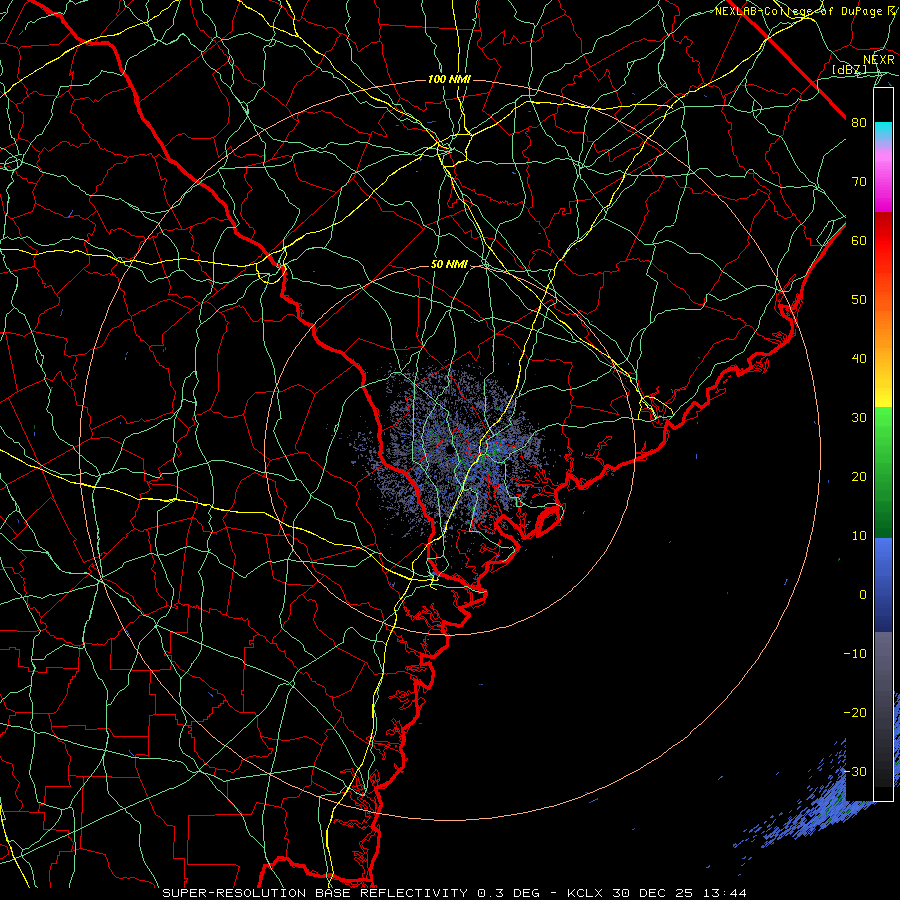900x900 pixels.
Task: Click the 60 value on the dBZ scale
Action: point(859,240)
